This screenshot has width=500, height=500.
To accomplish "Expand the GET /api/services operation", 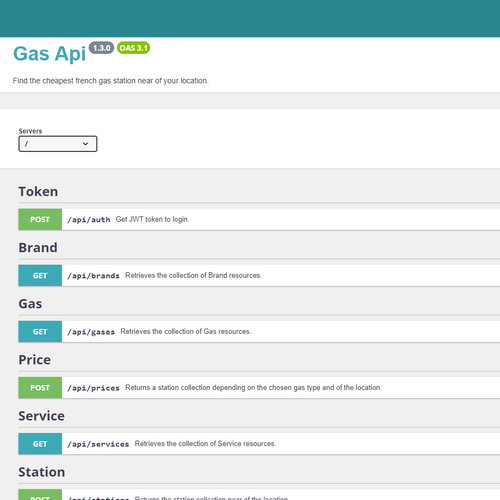I will (259, 444).
